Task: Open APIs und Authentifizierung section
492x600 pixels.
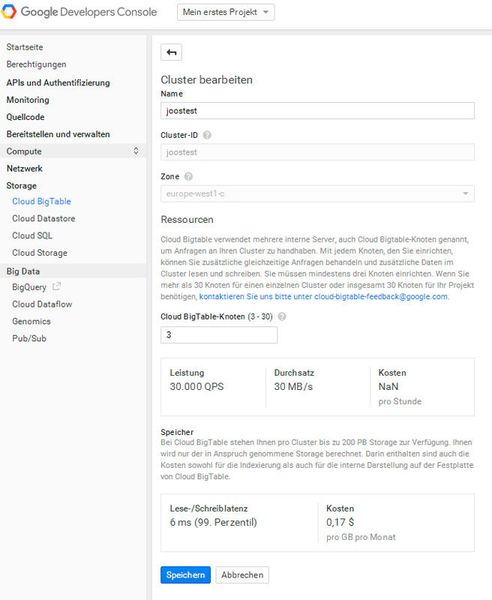Action: (58, 83)
